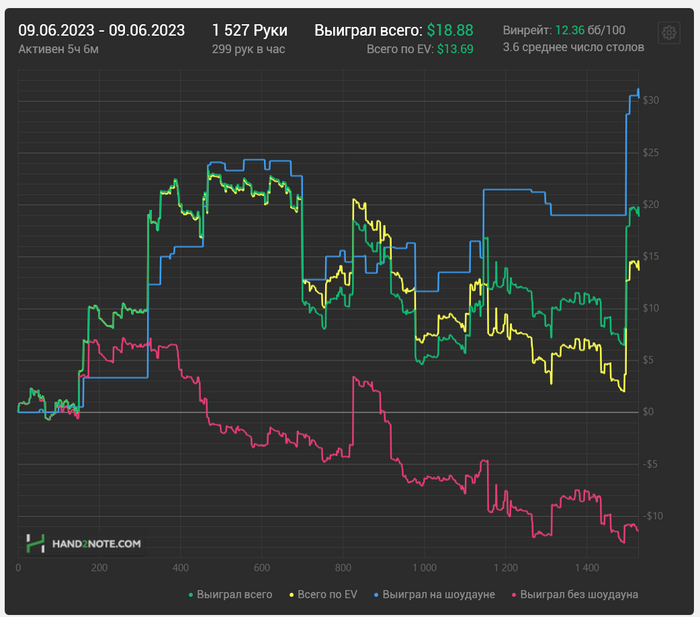This screenshot has width=700, height=617.
Task: Click the blue showdown line's final peak
Action: tap(638, 90)
